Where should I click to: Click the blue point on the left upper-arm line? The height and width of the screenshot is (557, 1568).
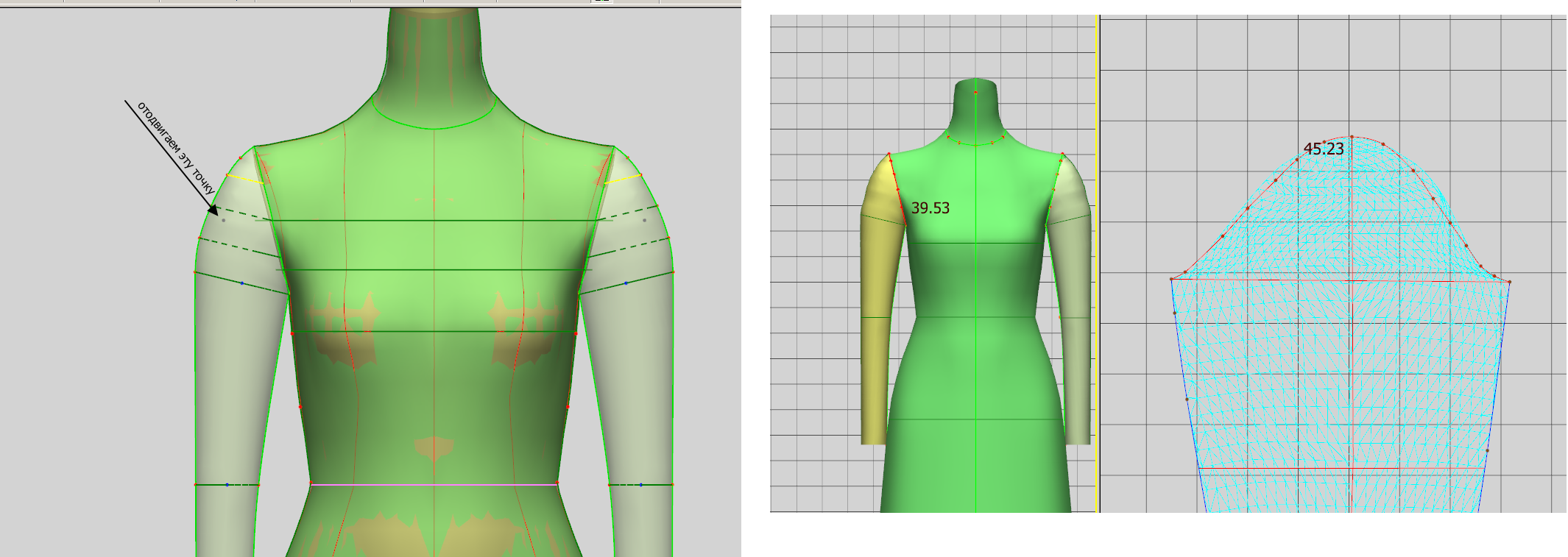coord(242,283)
